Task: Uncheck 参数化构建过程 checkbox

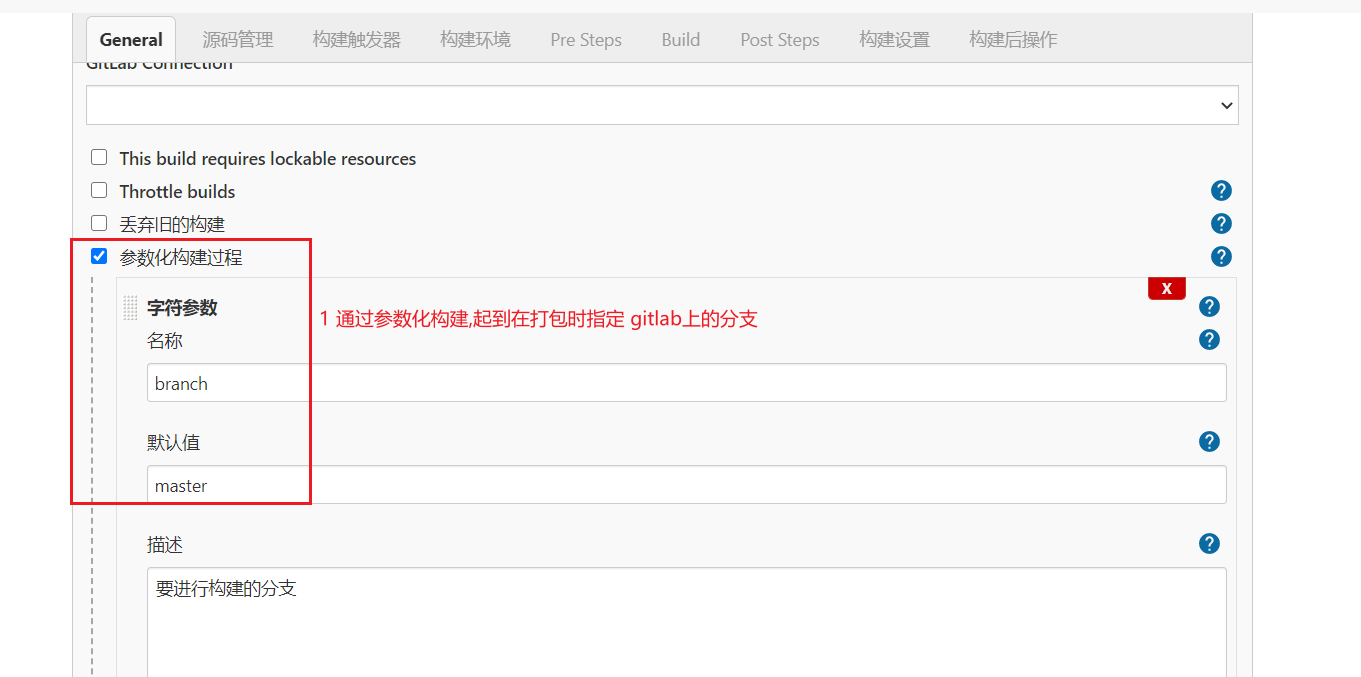Action: [x=99, y=256]
